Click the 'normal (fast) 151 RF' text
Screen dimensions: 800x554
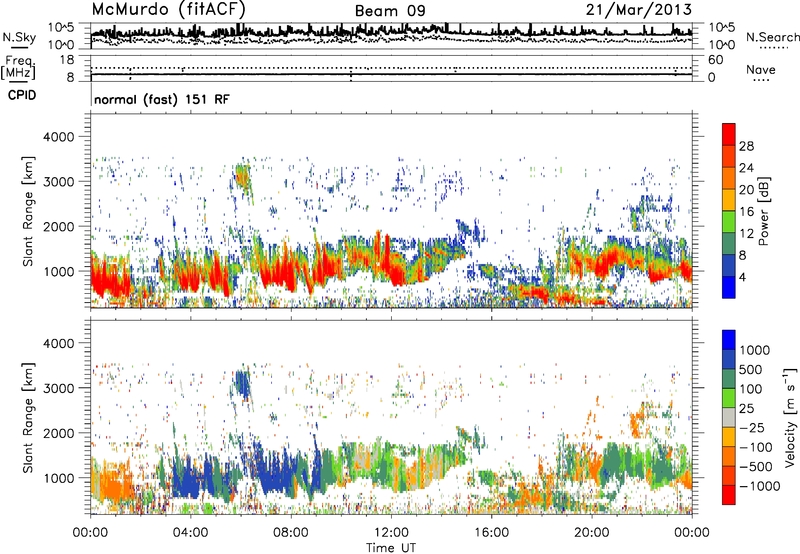tap(162, 99)
